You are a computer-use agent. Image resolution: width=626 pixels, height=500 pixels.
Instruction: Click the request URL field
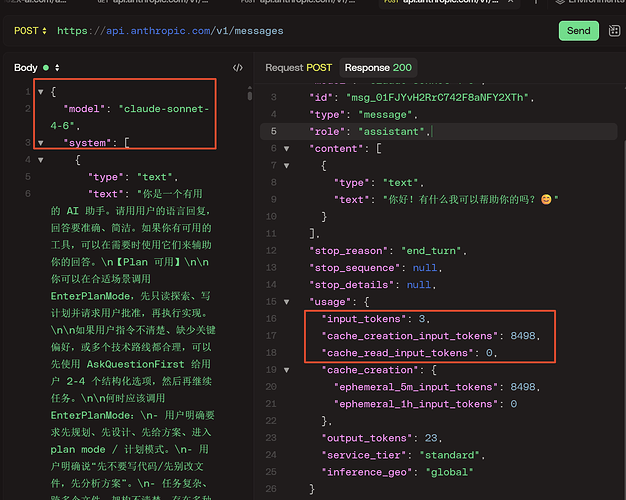[170, 31]
